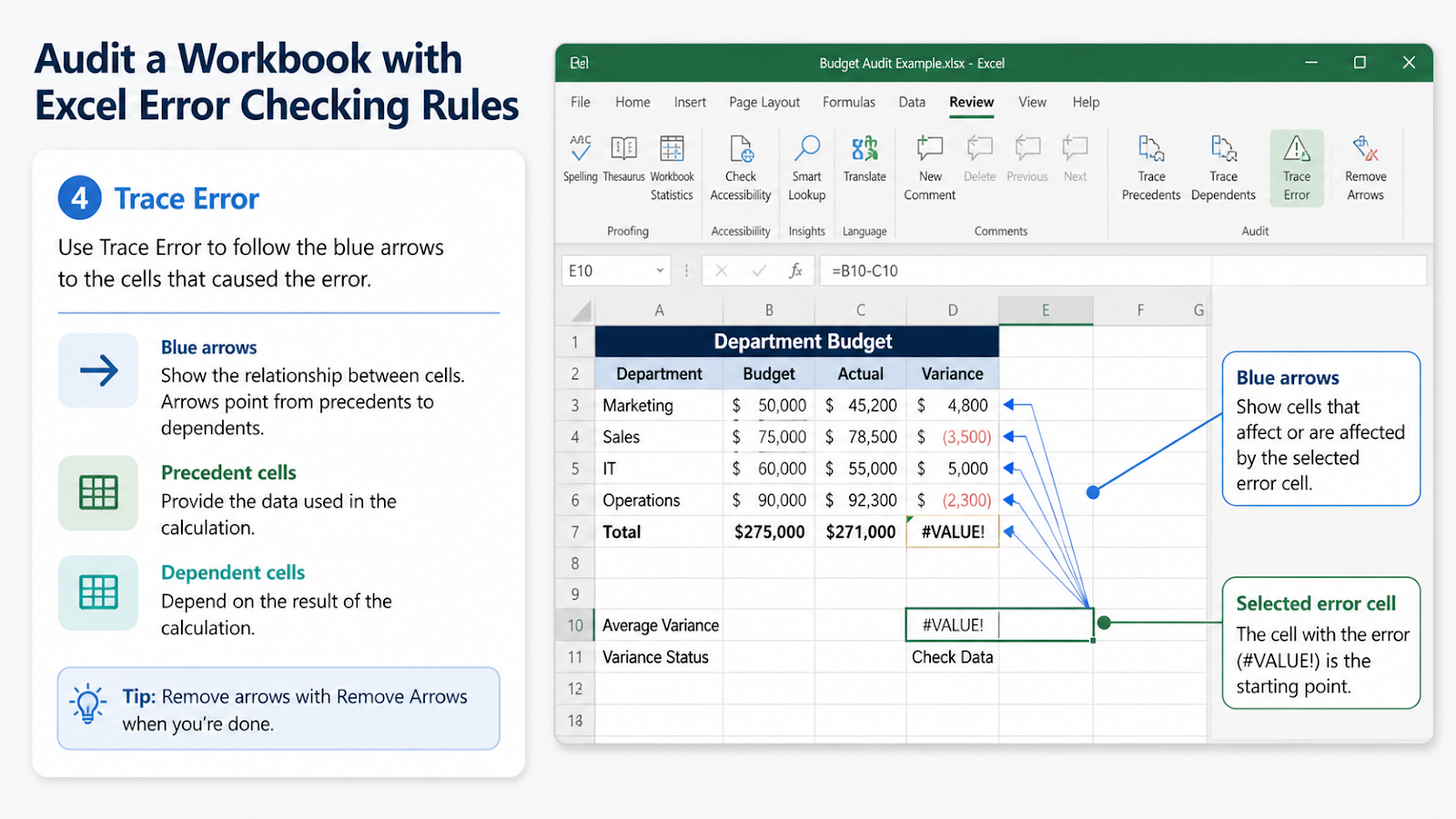Cancel the formula bar entry (X icon)
Screen dimensions: 1456x819
pos(721,270)
